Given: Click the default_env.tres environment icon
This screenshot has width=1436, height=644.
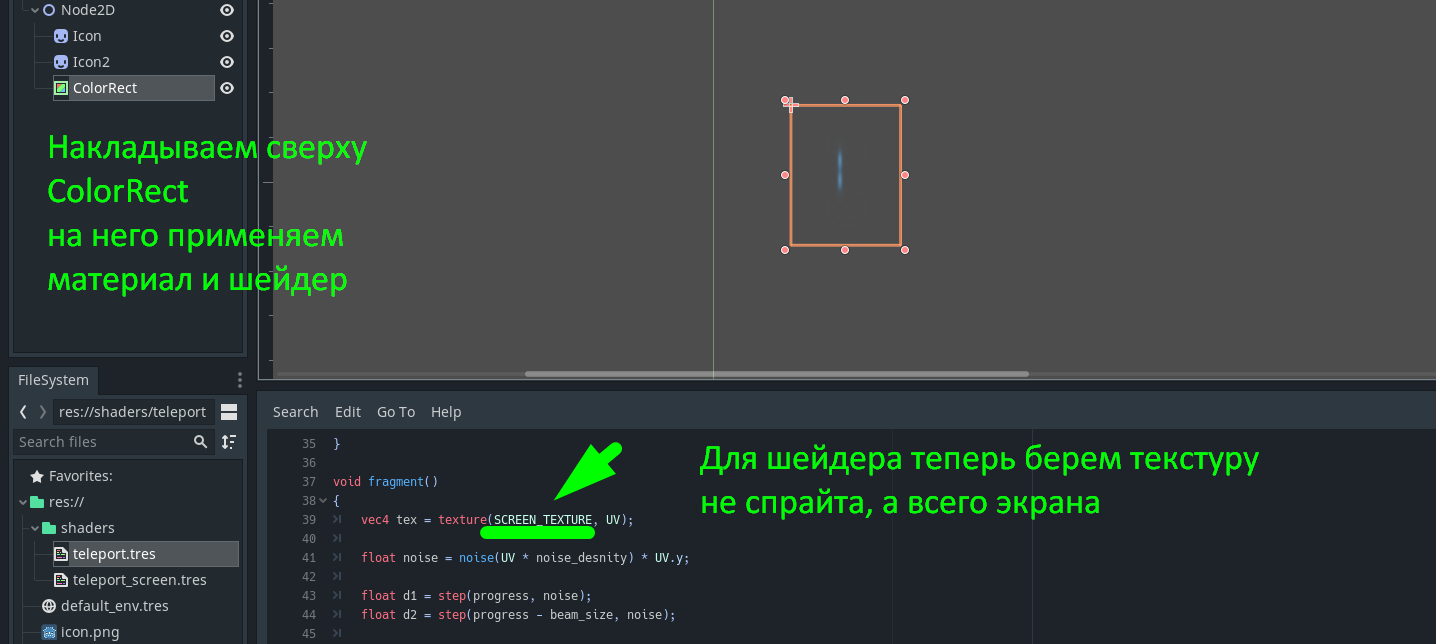Looking at the screenshot, I should tap(49, 606).
